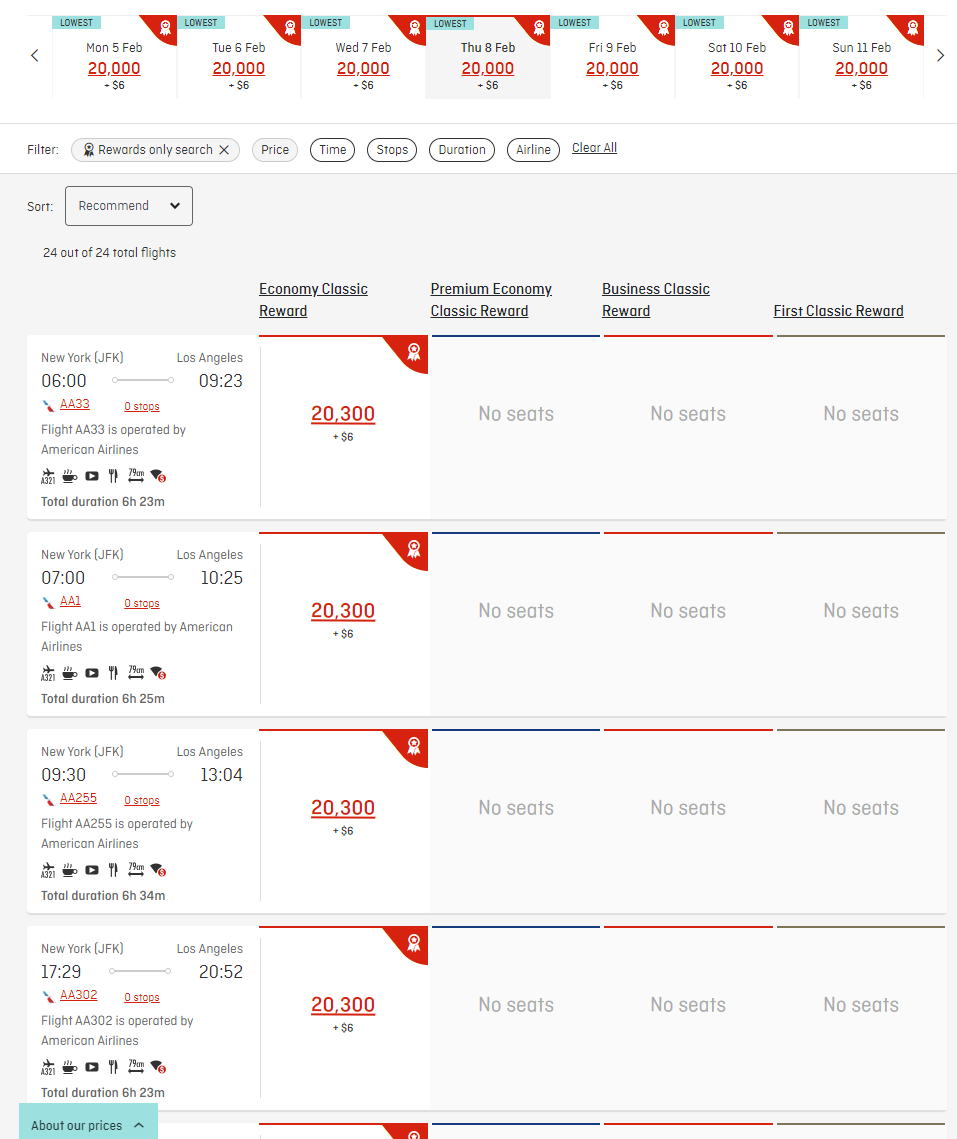957x1139 pixels.
Task: Open the Recommend sort dropdown
Action: [x=128, y=206]
